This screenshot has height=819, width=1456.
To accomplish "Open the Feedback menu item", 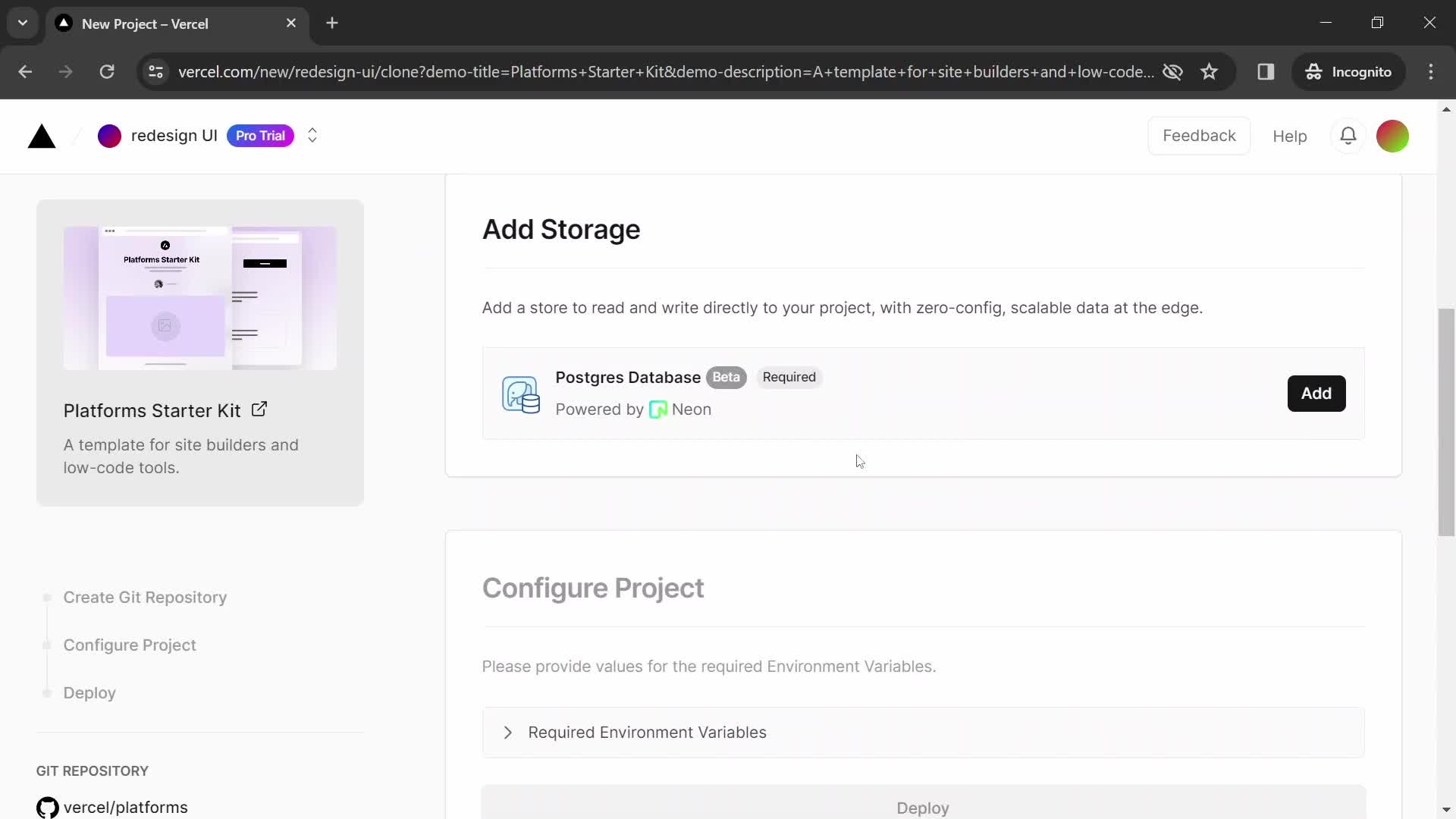I will point(1199,135).
